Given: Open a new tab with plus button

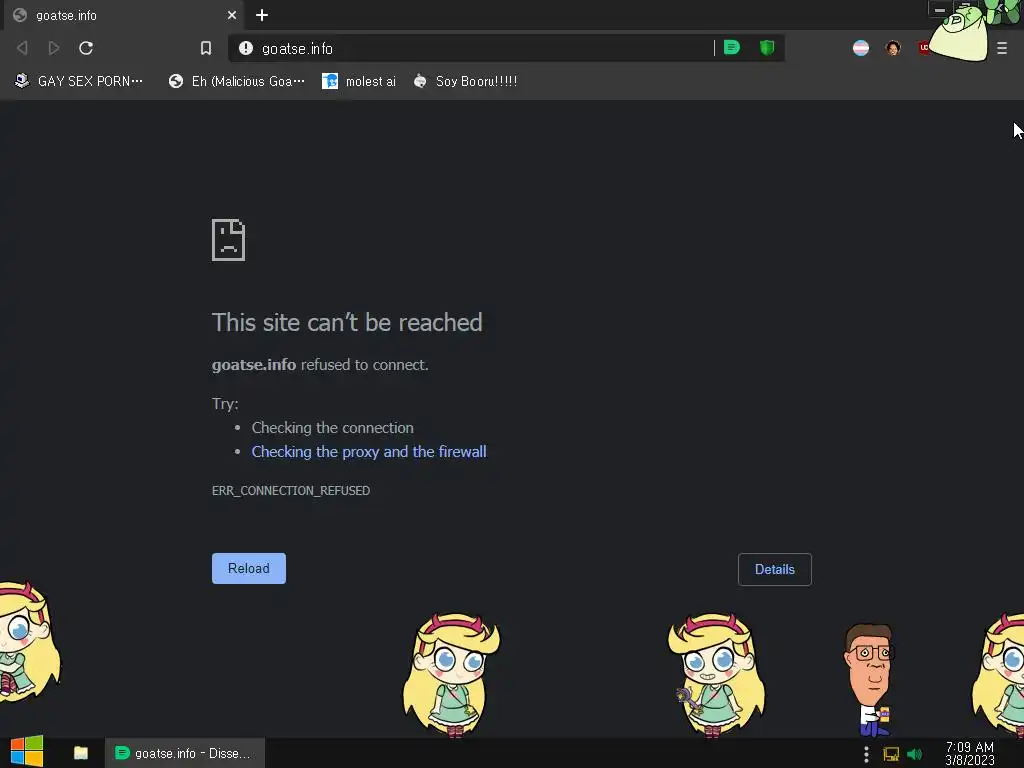Looking at the screenshot, I should coord(262,15).
